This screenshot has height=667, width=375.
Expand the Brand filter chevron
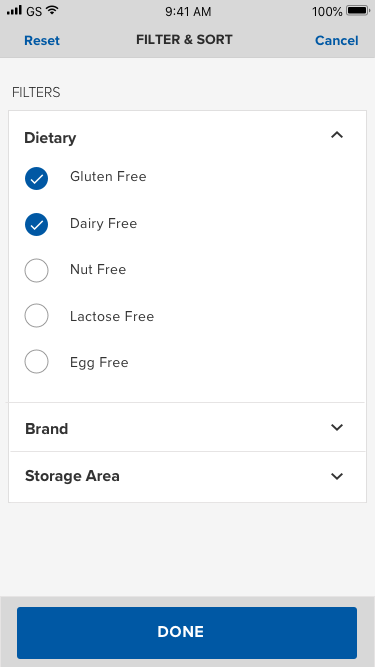click(x=337, y=427)
